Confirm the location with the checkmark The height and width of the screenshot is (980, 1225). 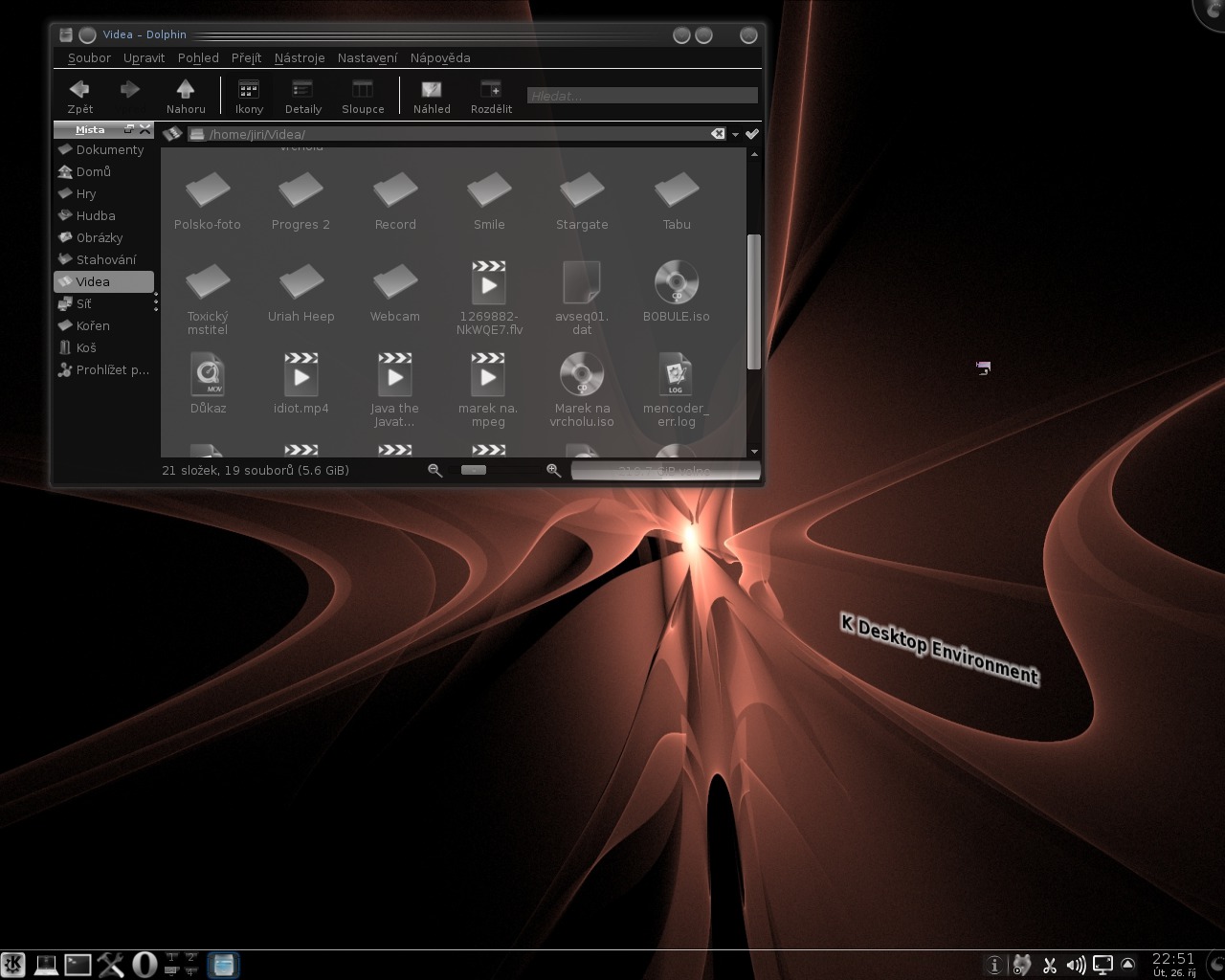(752, 134)
